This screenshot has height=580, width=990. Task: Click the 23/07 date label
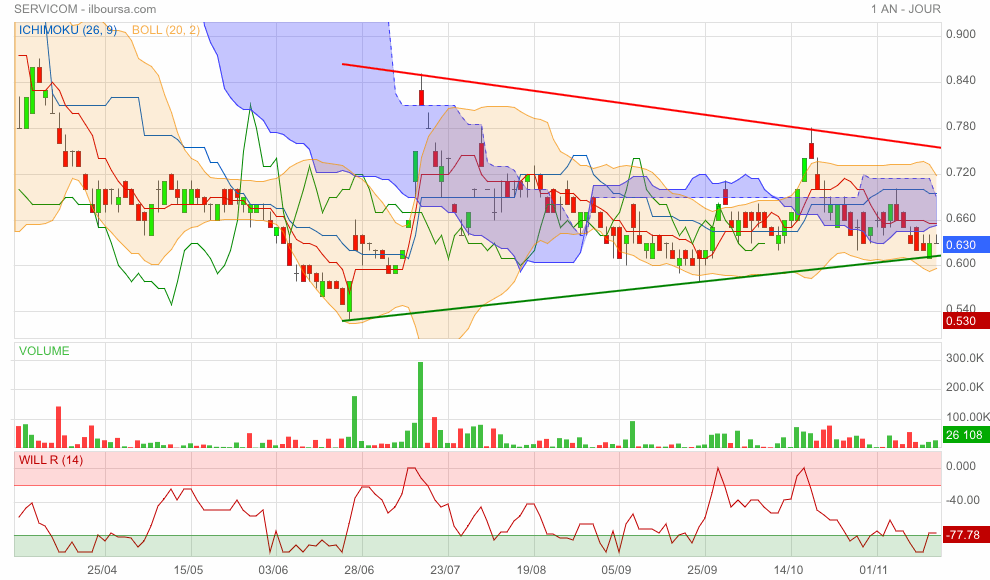(445, 570)
